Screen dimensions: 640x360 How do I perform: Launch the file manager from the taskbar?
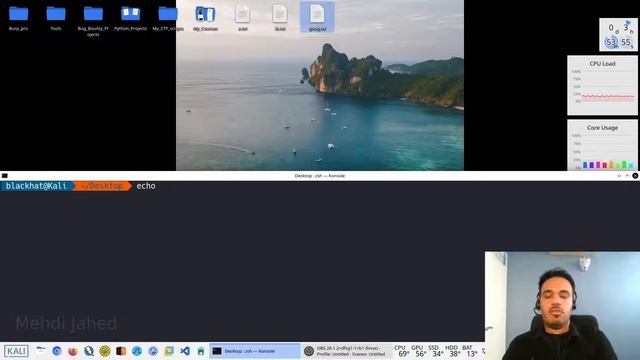[41, 351]
